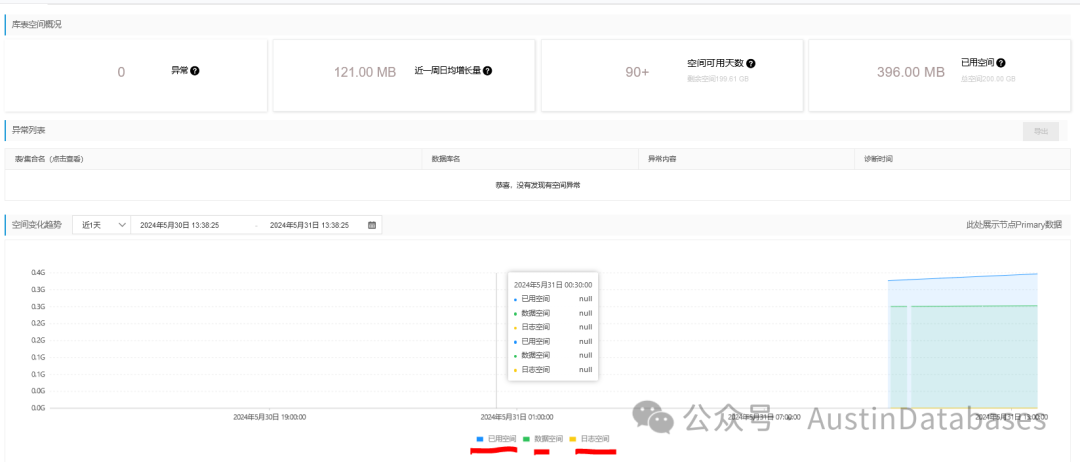Image resolution: width=1080 pixels, height=462 pixels.
Task: Click the 396.00 MB used space value
Action: 911,72
